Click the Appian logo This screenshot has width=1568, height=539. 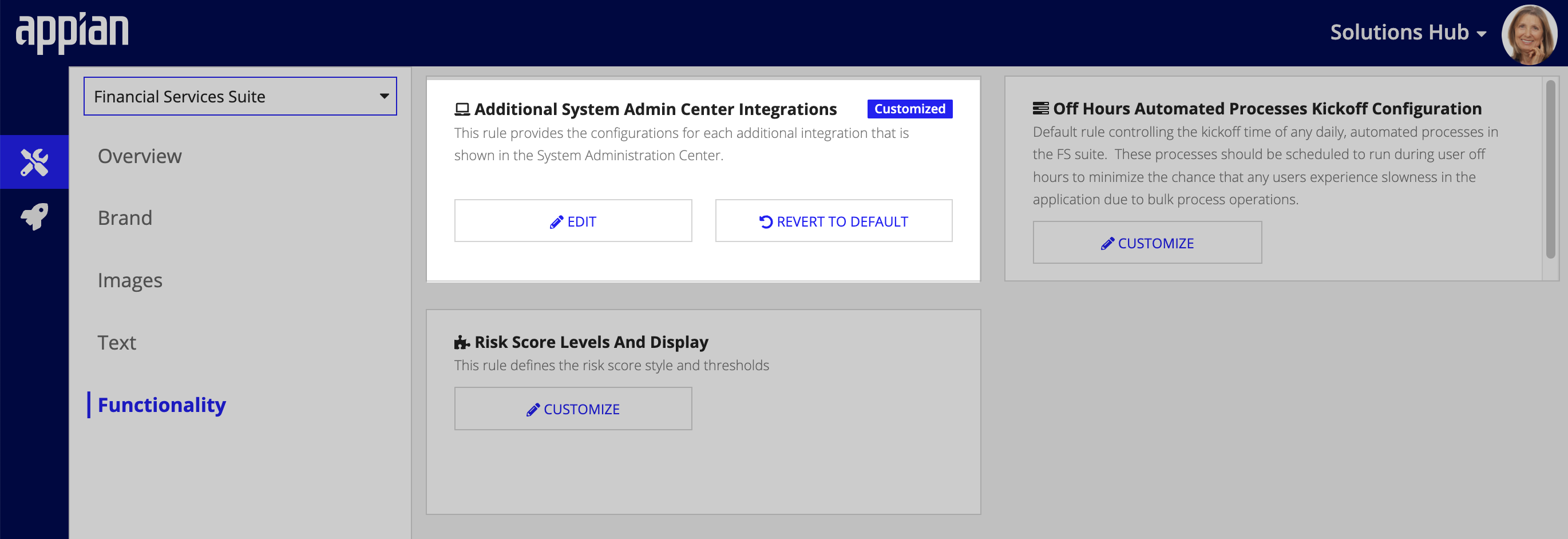[x=72, y=32]
